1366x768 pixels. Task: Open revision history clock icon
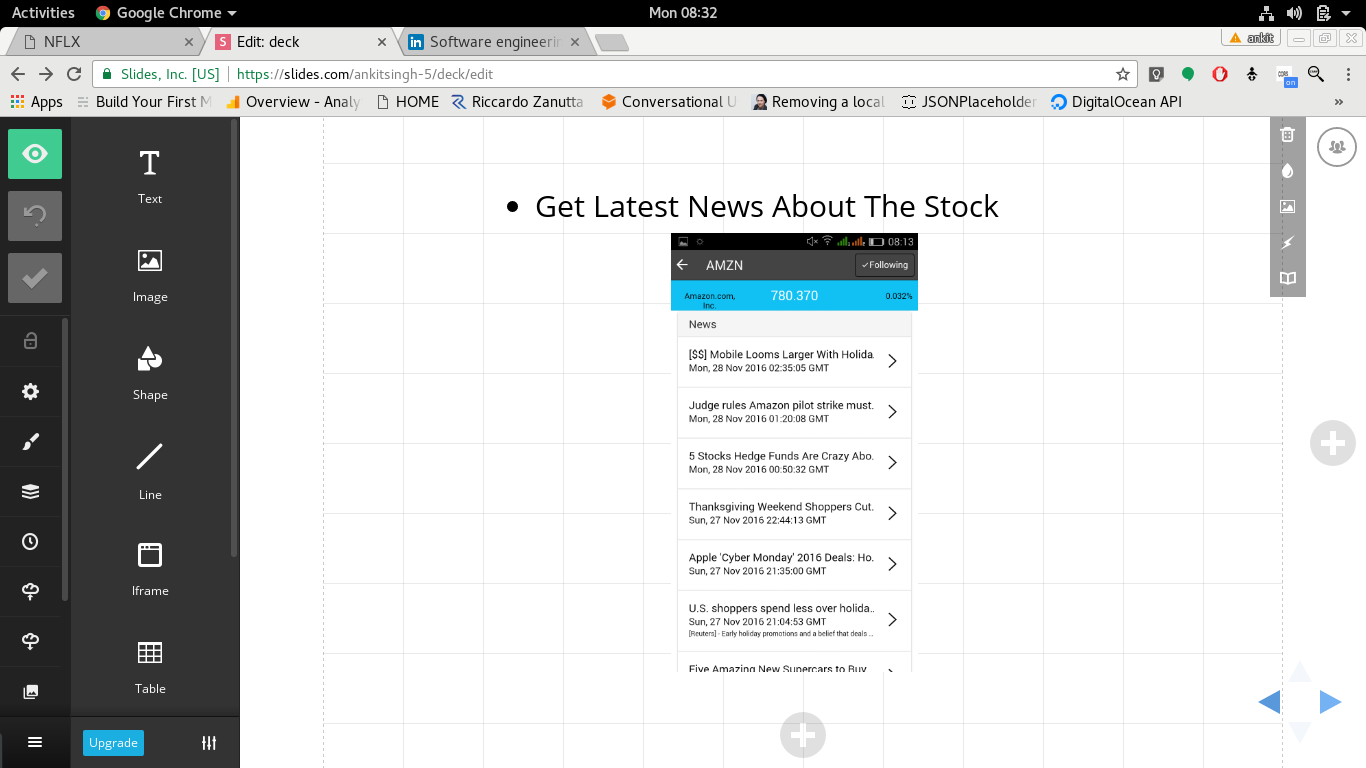[x=31, y=541]
